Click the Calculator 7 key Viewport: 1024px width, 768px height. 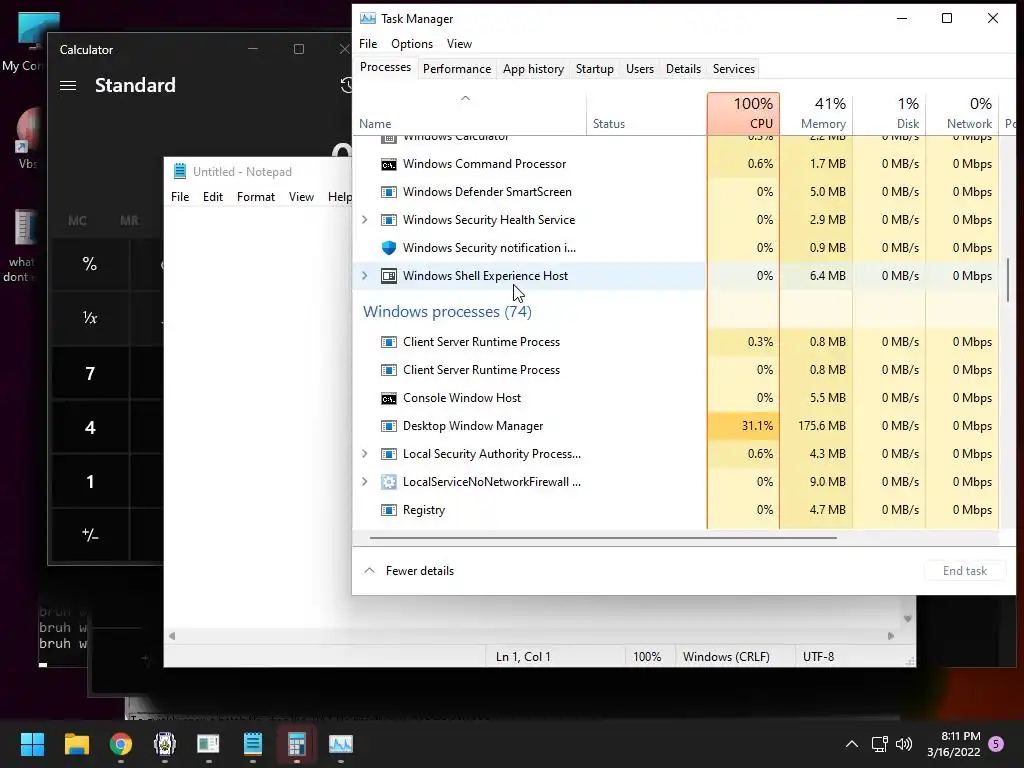click(90, 374)
